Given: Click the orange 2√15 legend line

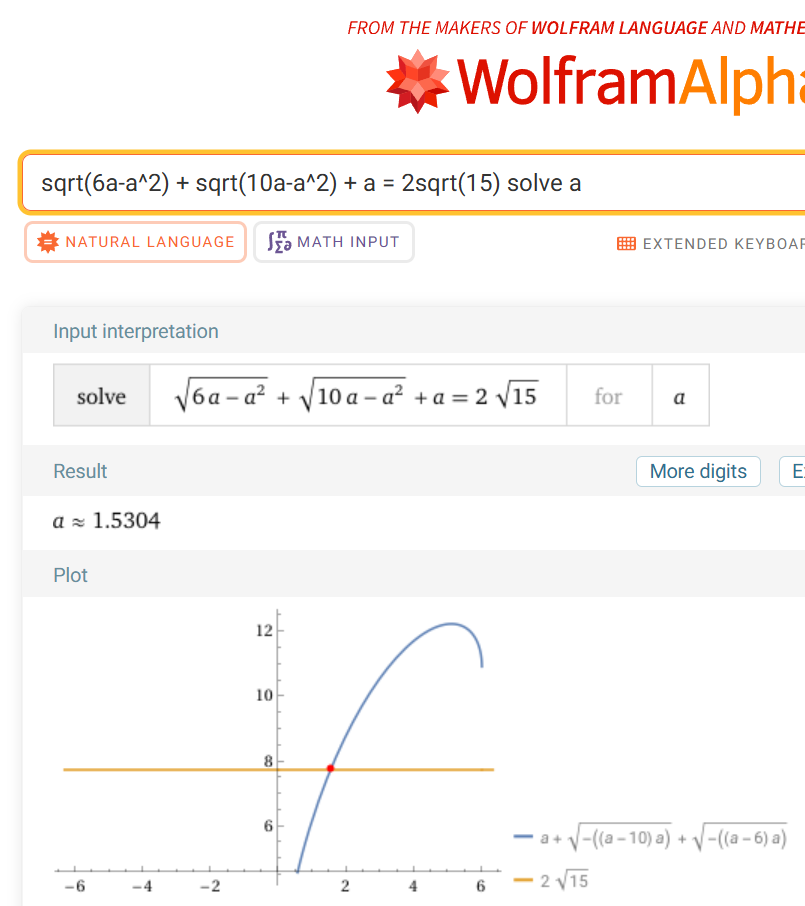Looking at the screenshot, I should (x=524, y=880).
